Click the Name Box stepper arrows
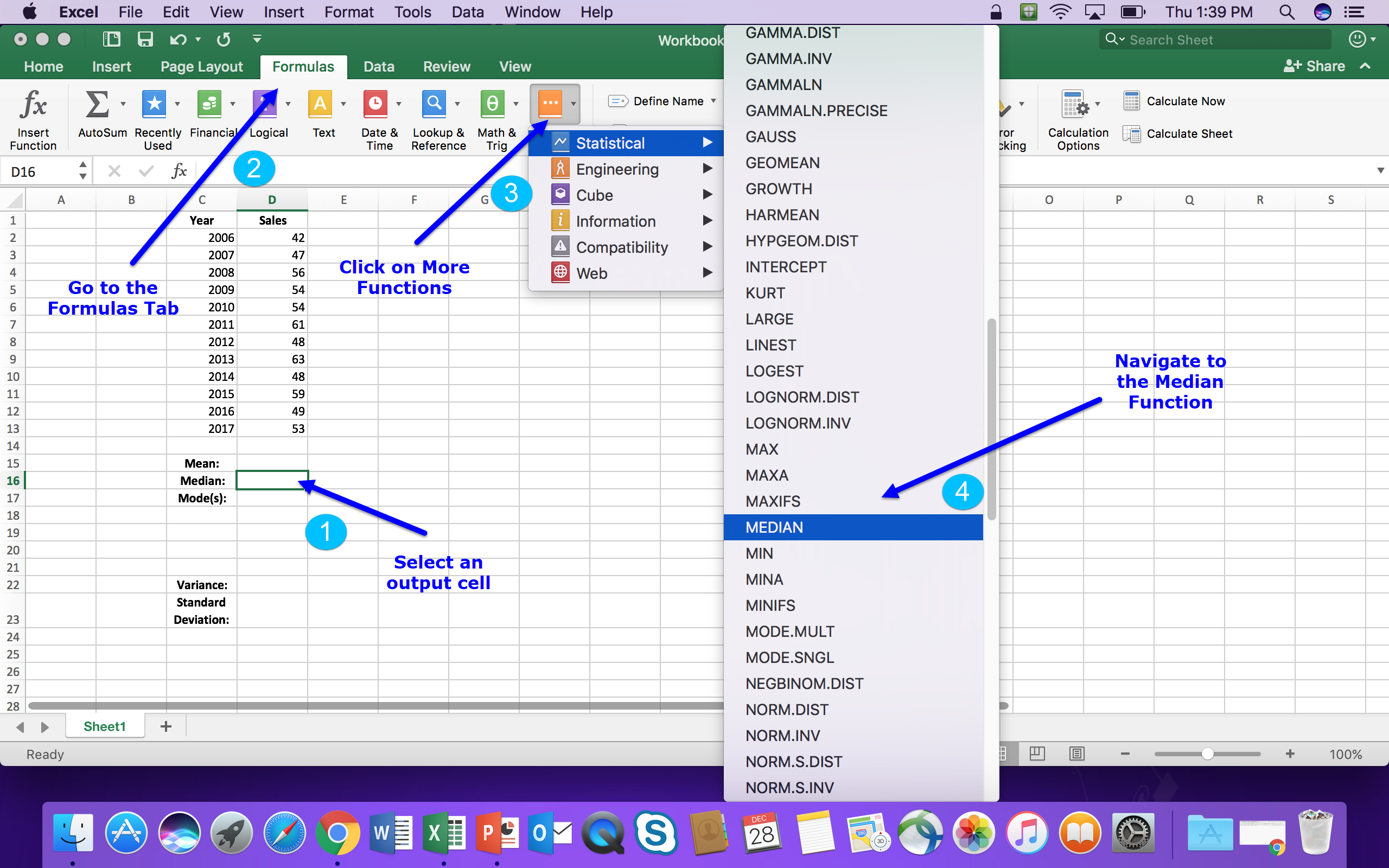Image resolution: width=1389 pixels, height=868 pixels. click(83, 171)
